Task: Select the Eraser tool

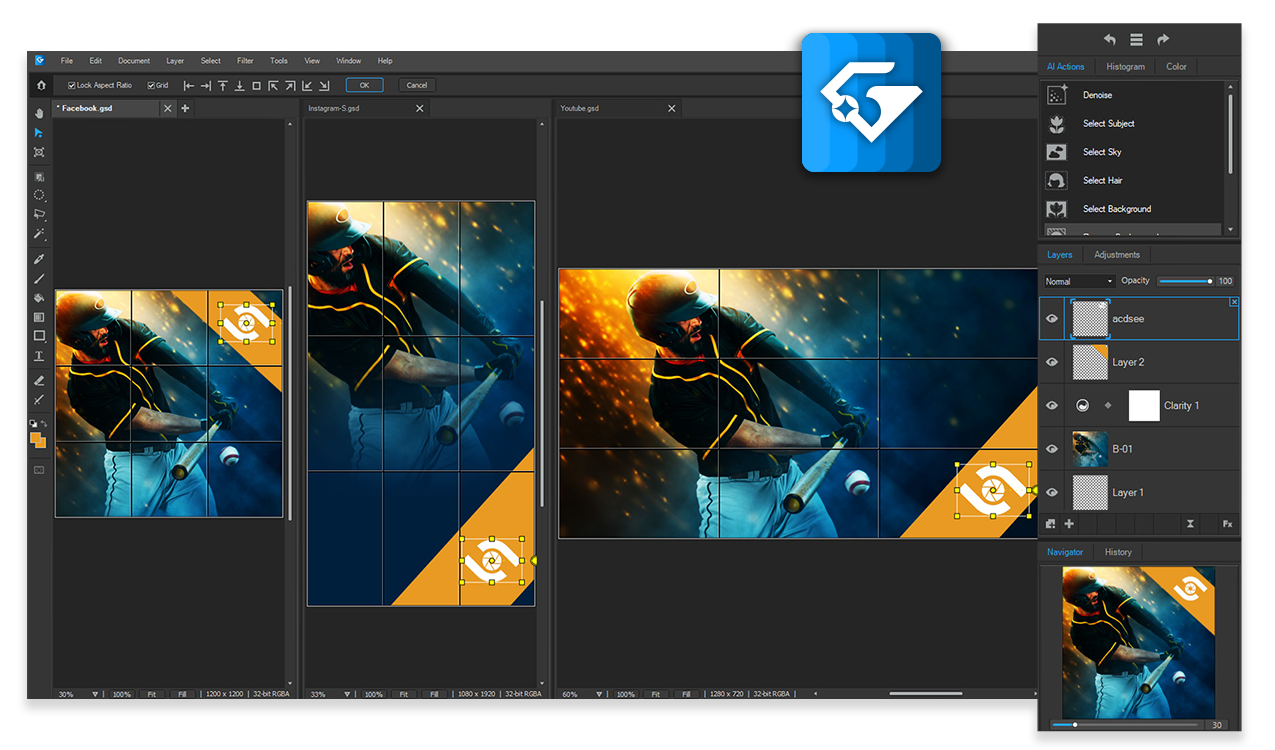Action: [39, 381]
